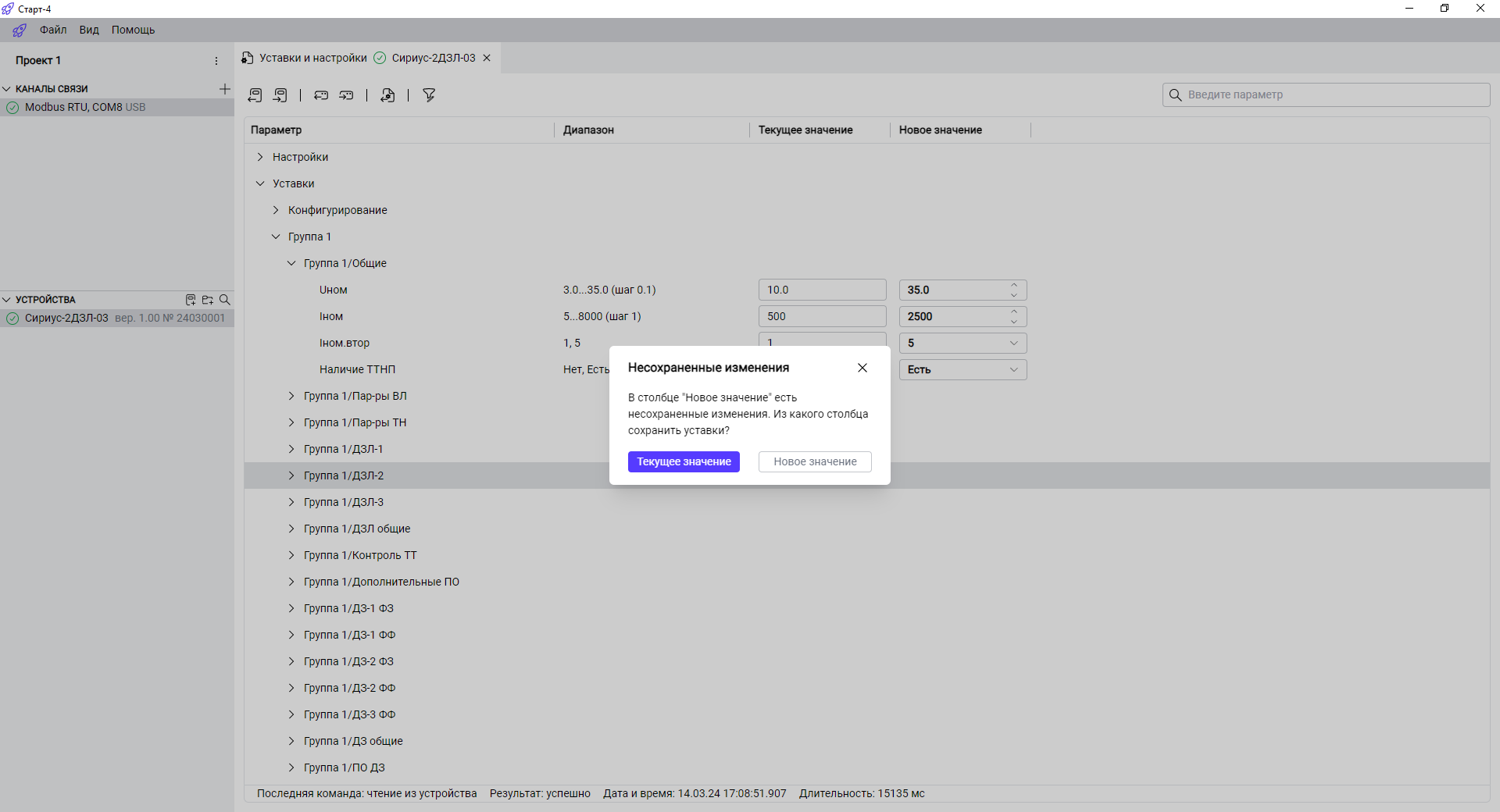Choose the Текущее значение button

point(684,461)
